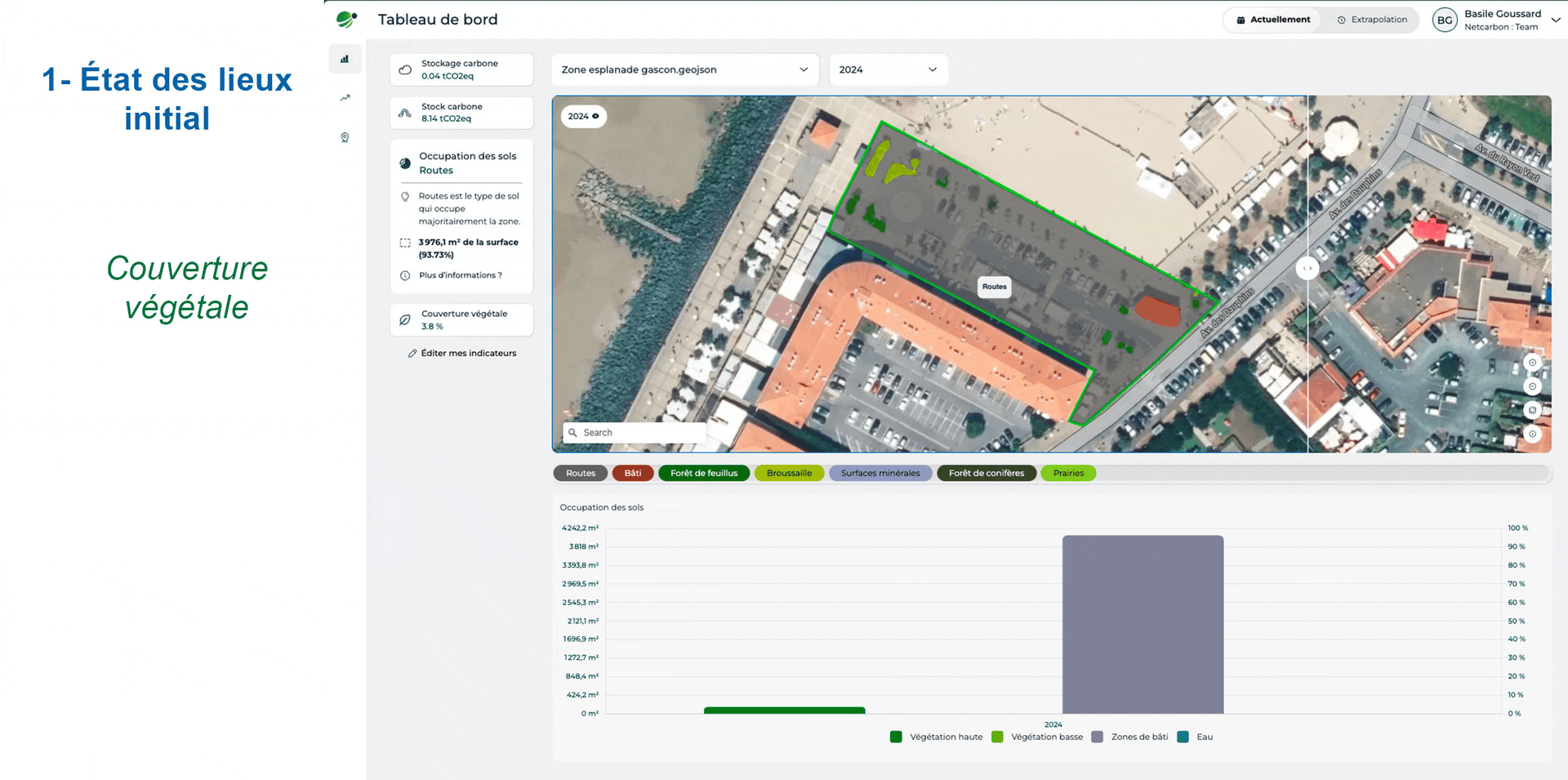This screenshot has height=780, width=1568.
Task: Open the map pin sidebar icon
Action: [345, 137]
